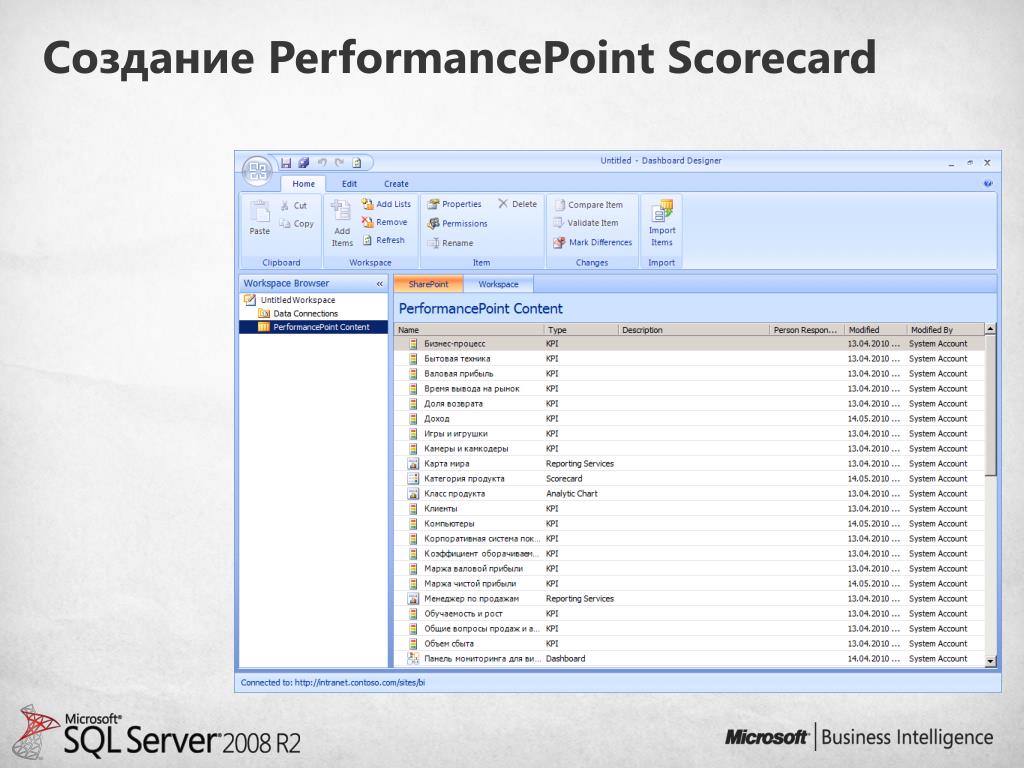Click the Время вывода на рынок icon

[413, 389]
